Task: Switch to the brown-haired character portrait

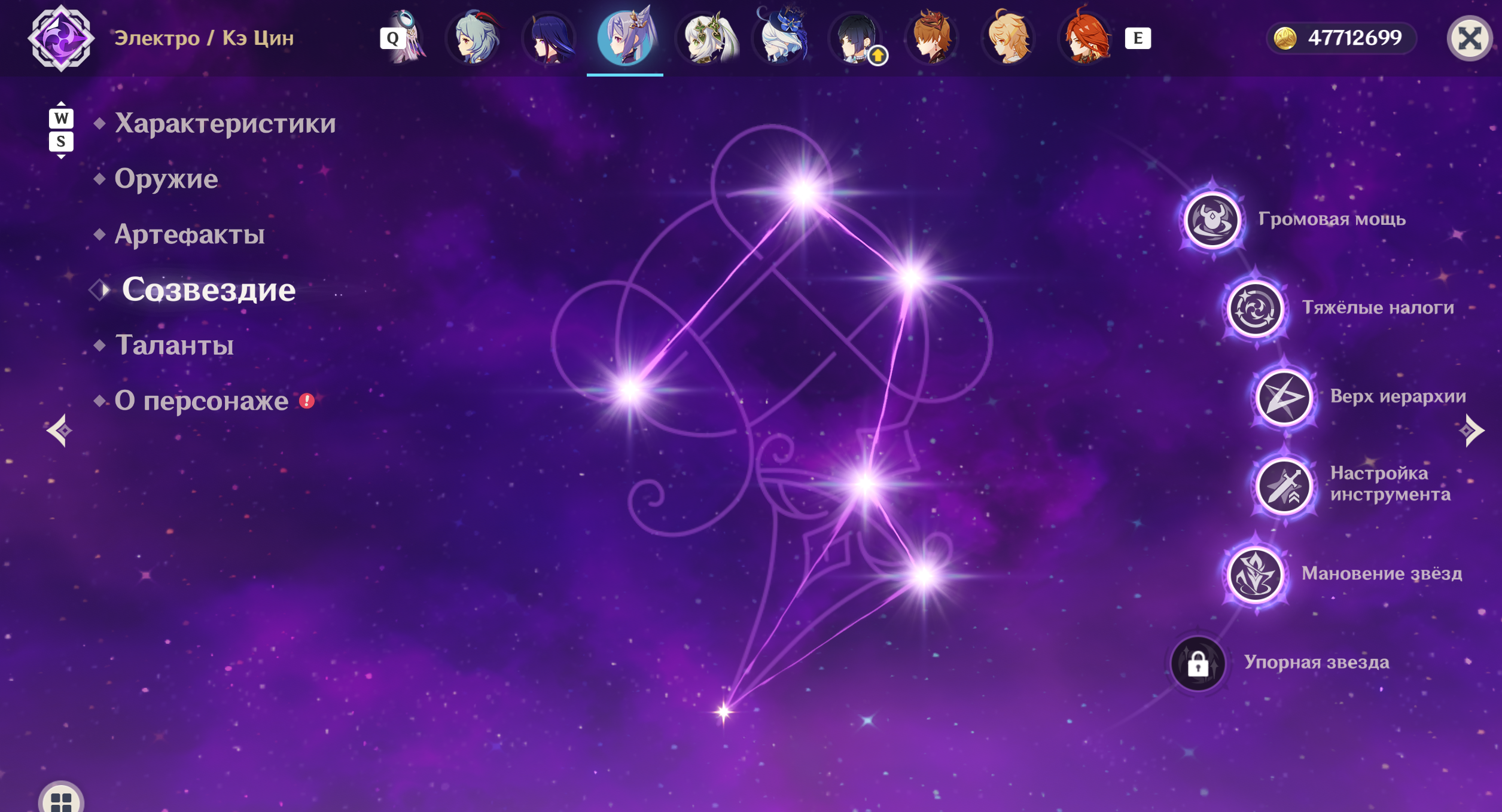Action: click(933, 37)
